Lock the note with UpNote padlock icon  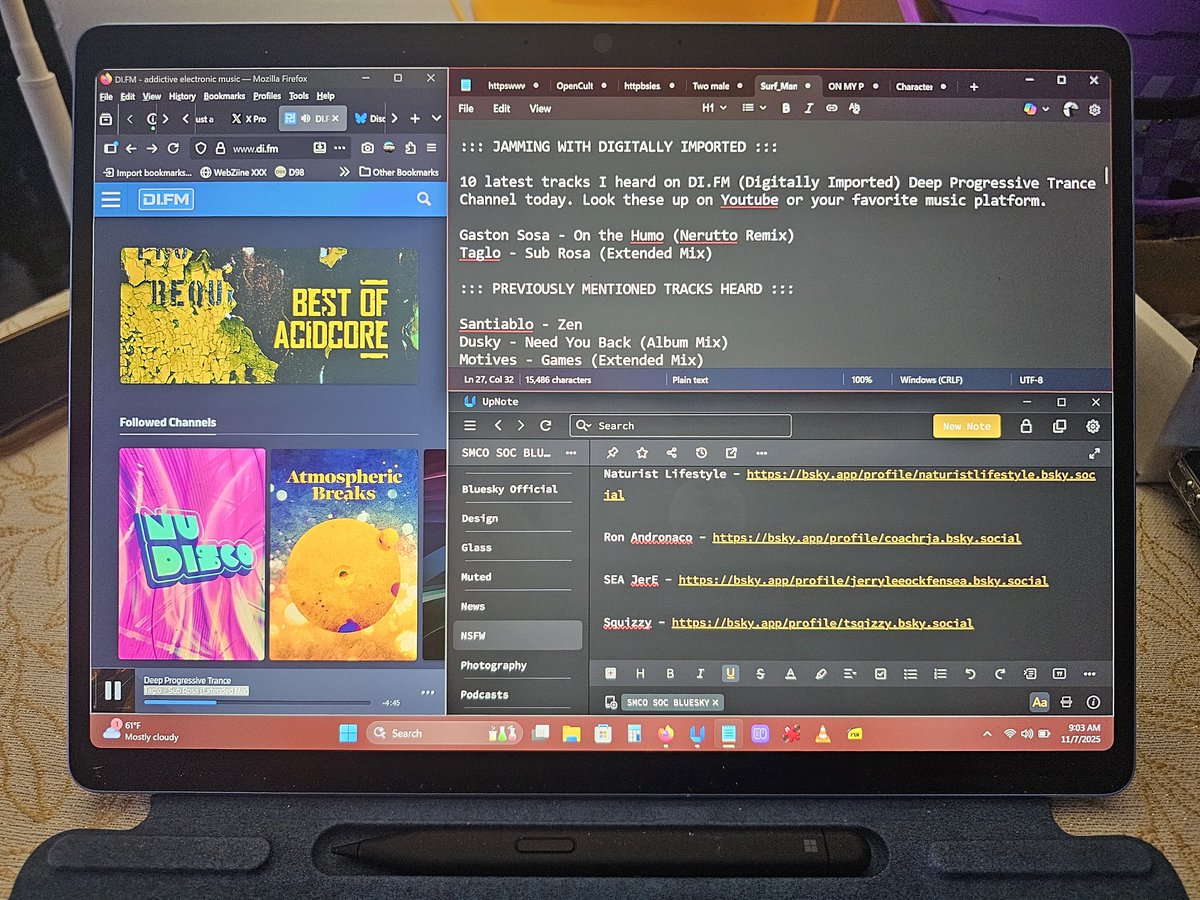[x=1025, y=426]
